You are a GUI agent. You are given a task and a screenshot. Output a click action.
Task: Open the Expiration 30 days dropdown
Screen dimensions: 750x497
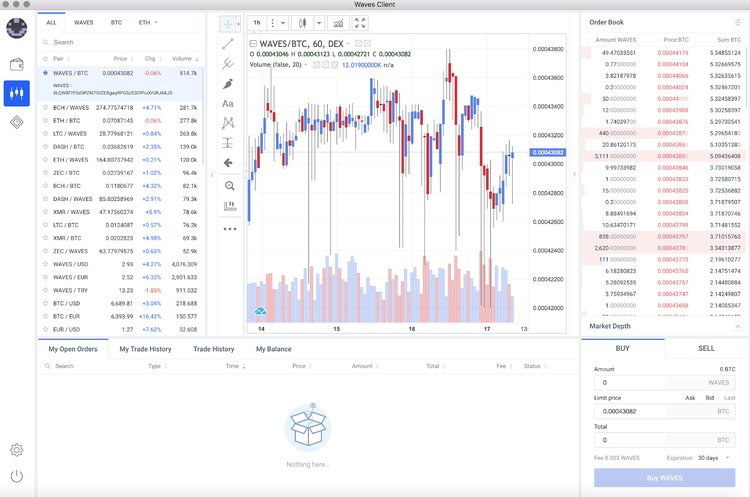coord(714,457)
